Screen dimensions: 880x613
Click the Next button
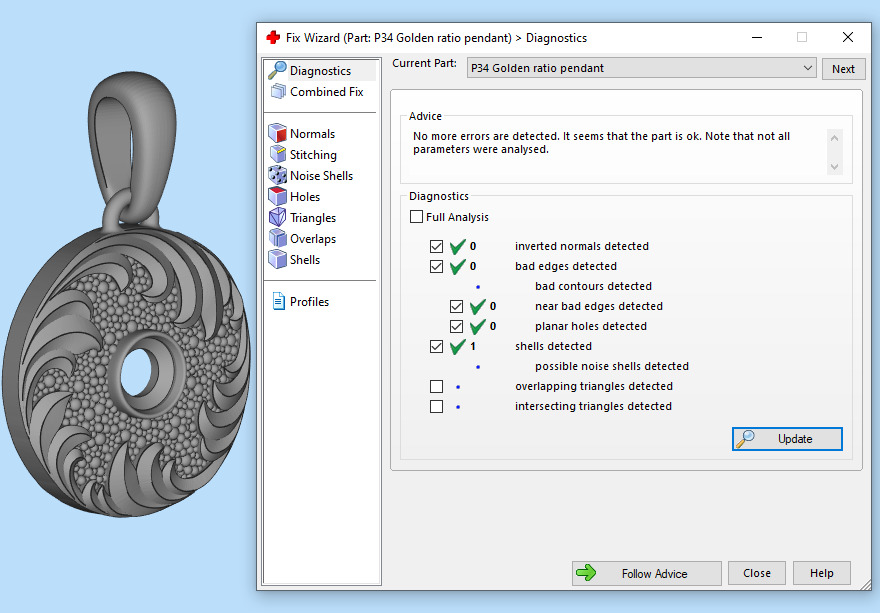point(843,68)
